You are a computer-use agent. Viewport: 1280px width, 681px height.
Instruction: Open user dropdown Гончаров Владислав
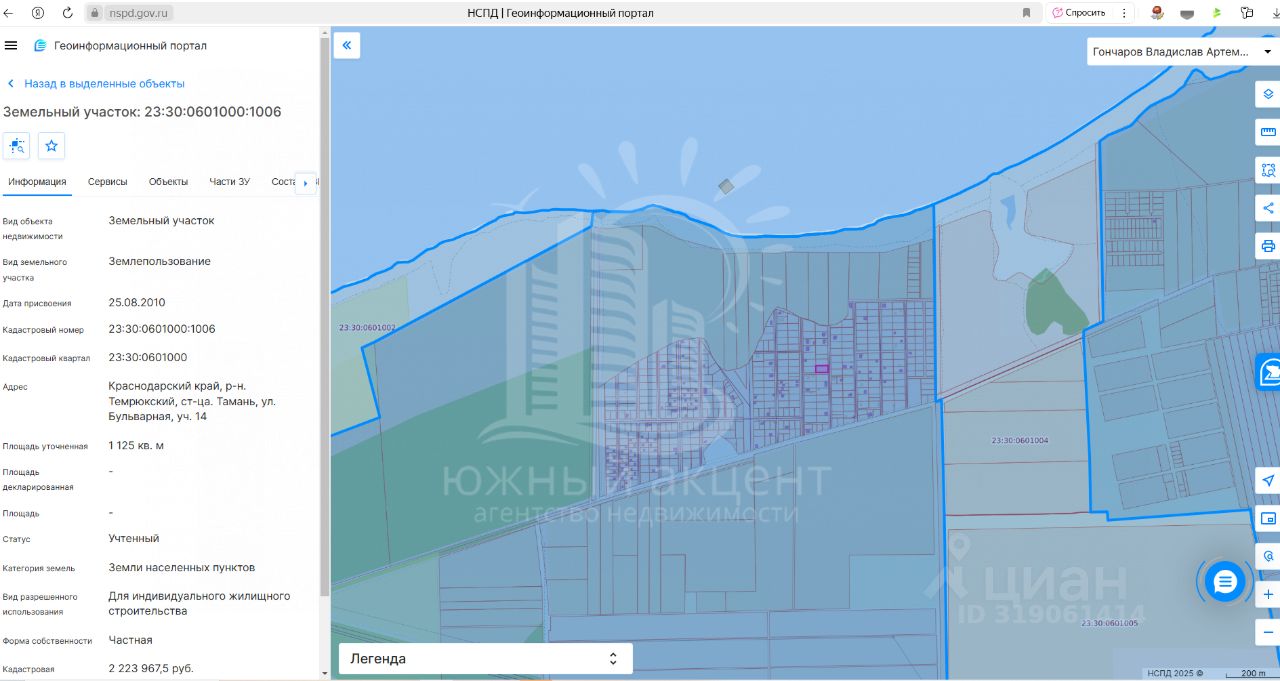click(1181, 51)
